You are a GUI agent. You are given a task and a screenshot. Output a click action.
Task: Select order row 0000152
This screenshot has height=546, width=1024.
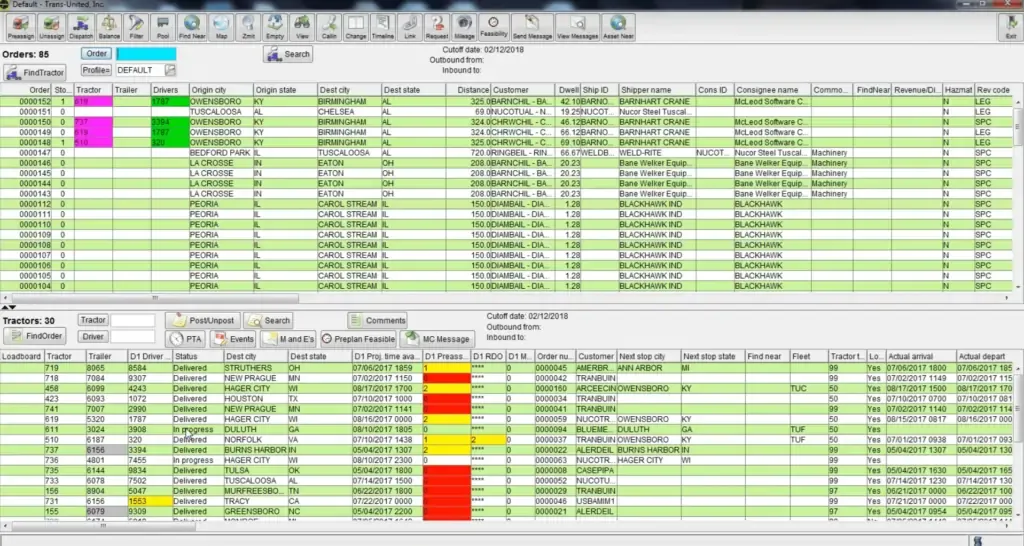point(506,101)
